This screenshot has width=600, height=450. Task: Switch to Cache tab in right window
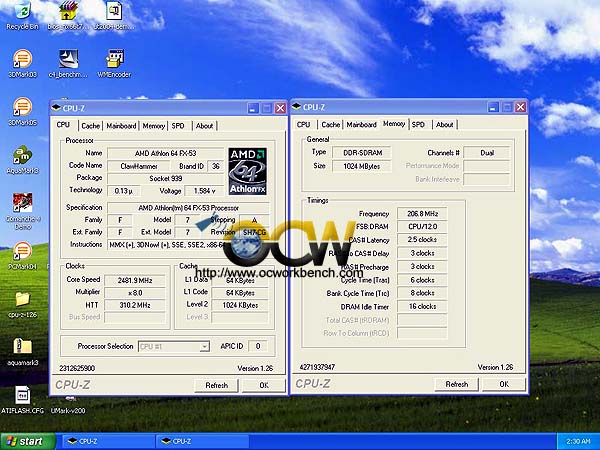tap(331, 124)
